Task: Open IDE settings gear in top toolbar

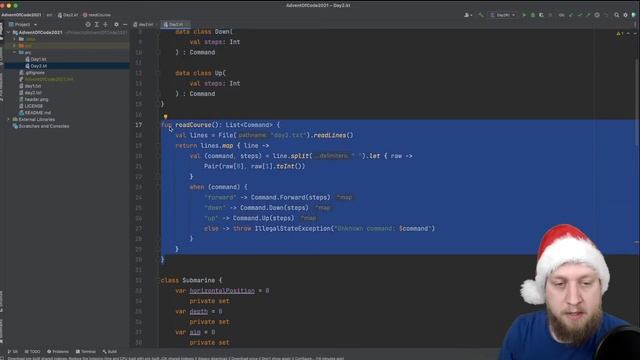Action: 625,15
